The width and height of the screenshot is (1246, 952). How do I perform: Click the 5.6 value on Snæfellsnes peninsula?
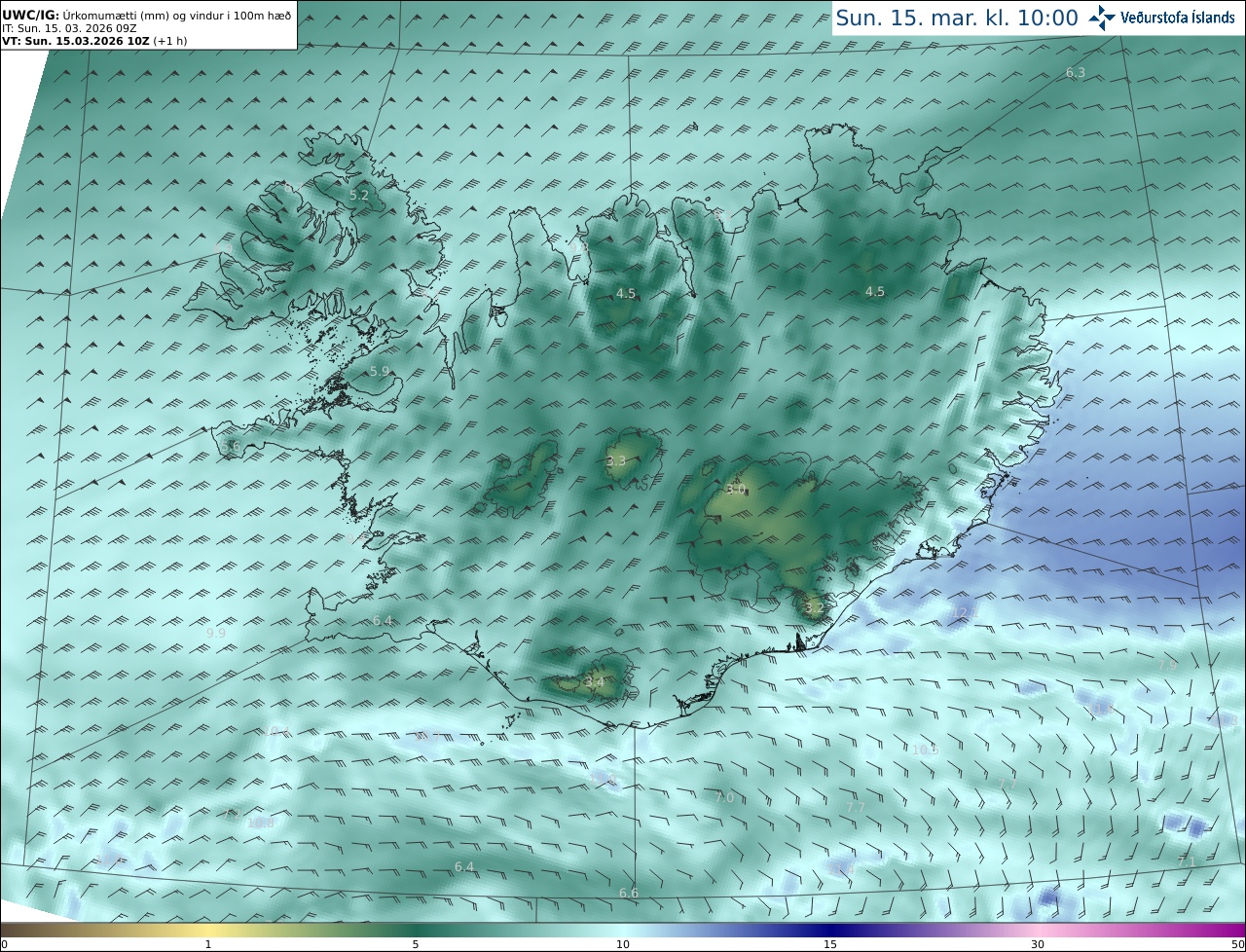231,447
